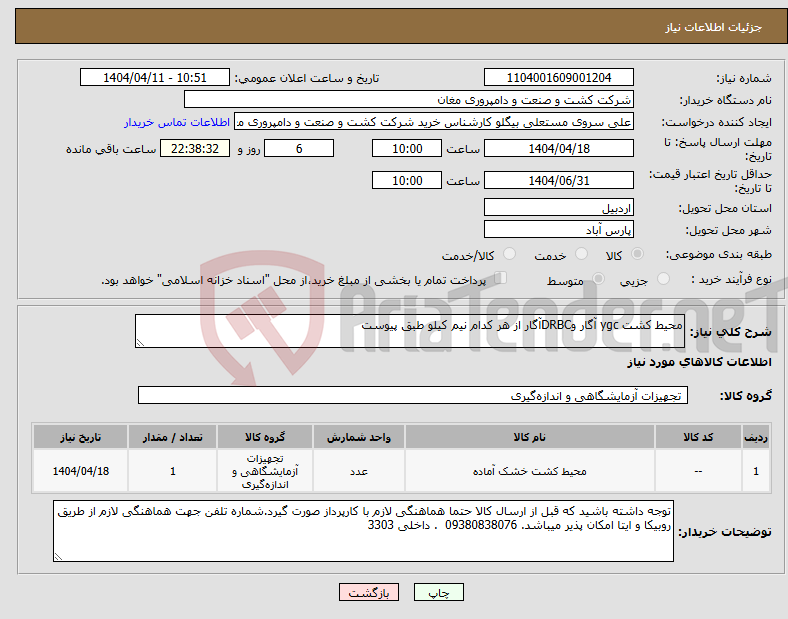
Task: Click the ردیف column header
Action: (x=756, y=437)
